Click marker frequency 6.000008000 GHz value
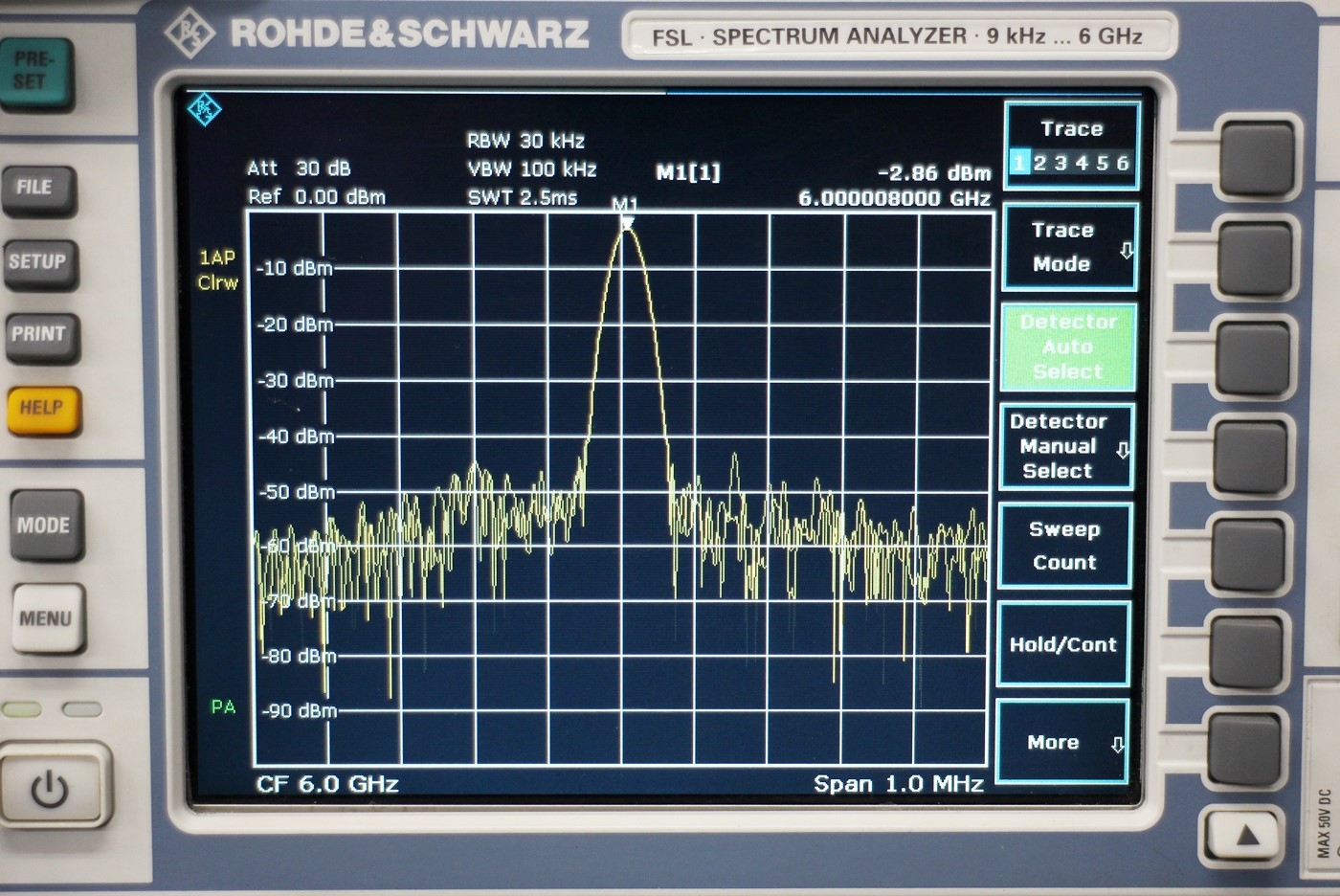 (894, 198)
